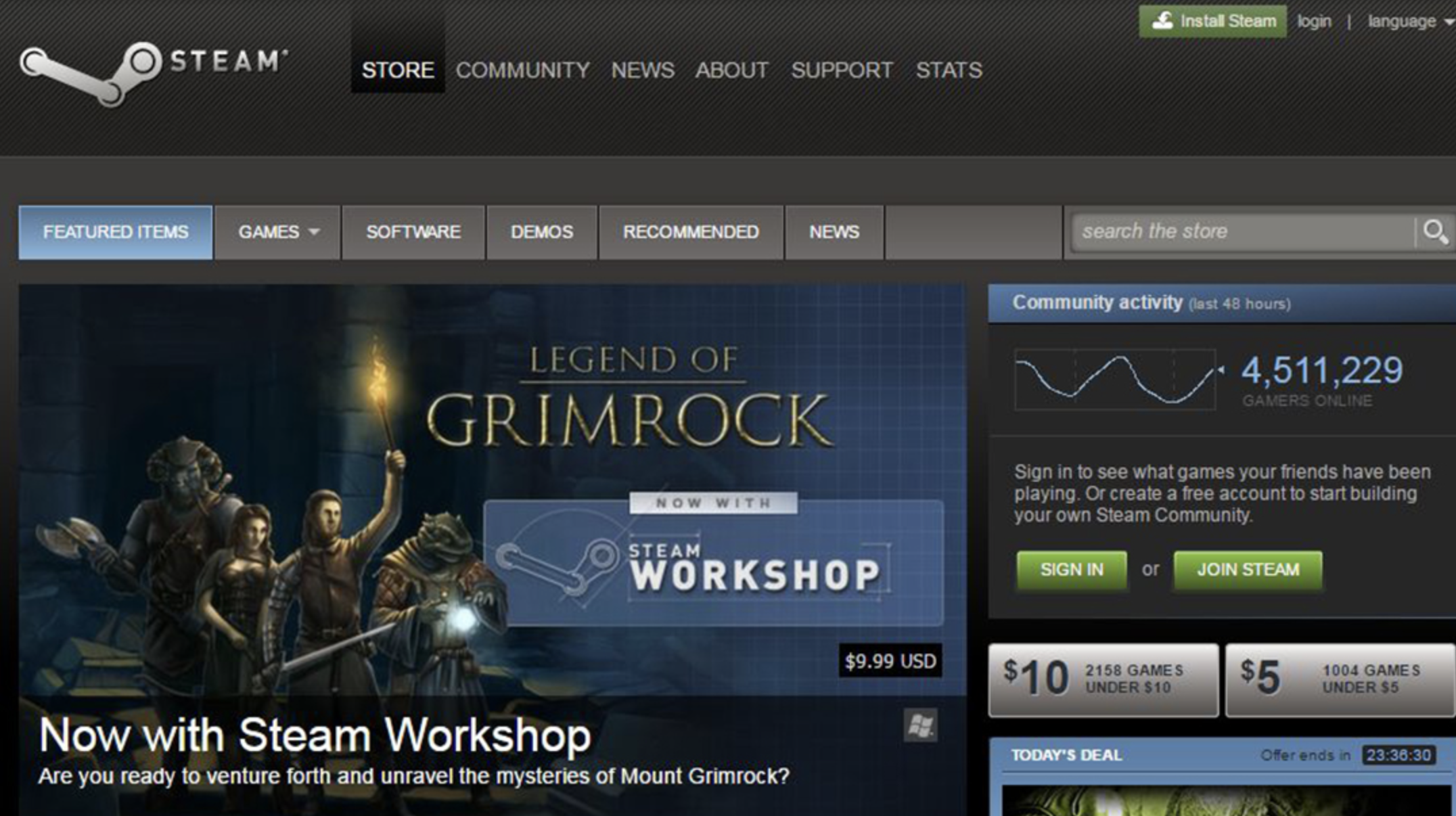The image size is (1456, 816).
Task: Select the Featured Items tab
Action: 116,232
